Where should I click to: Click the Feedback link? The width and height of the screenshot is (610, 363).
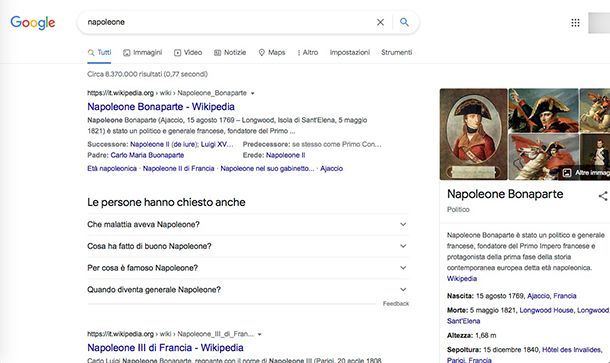pyautogui.click(x=396, y=303)
